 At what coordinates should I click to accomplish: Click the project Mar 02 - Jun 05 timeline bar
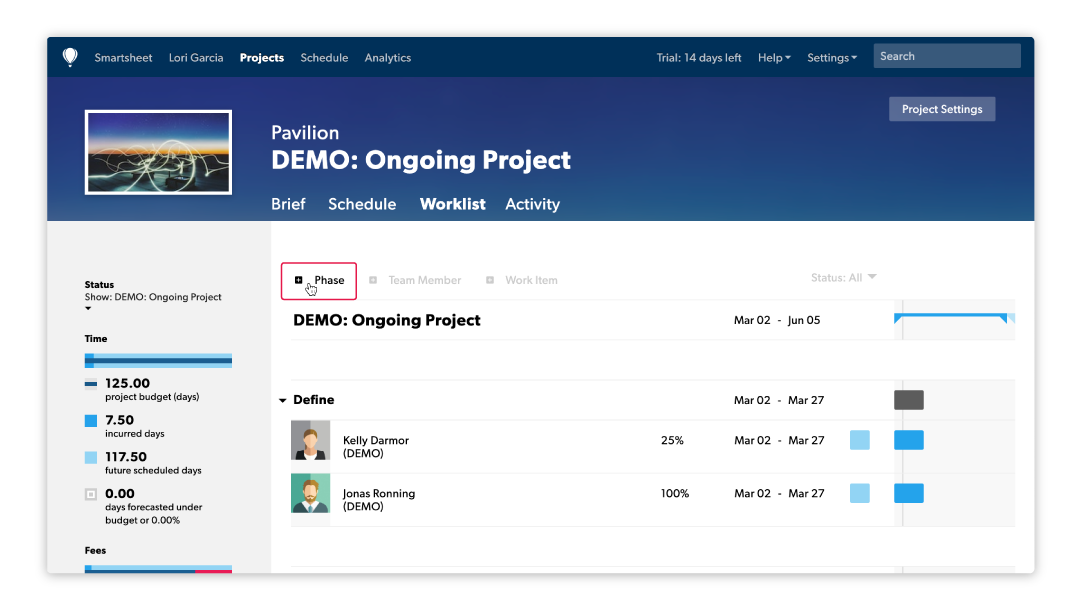pyautogui.click(x=954, y=318)
